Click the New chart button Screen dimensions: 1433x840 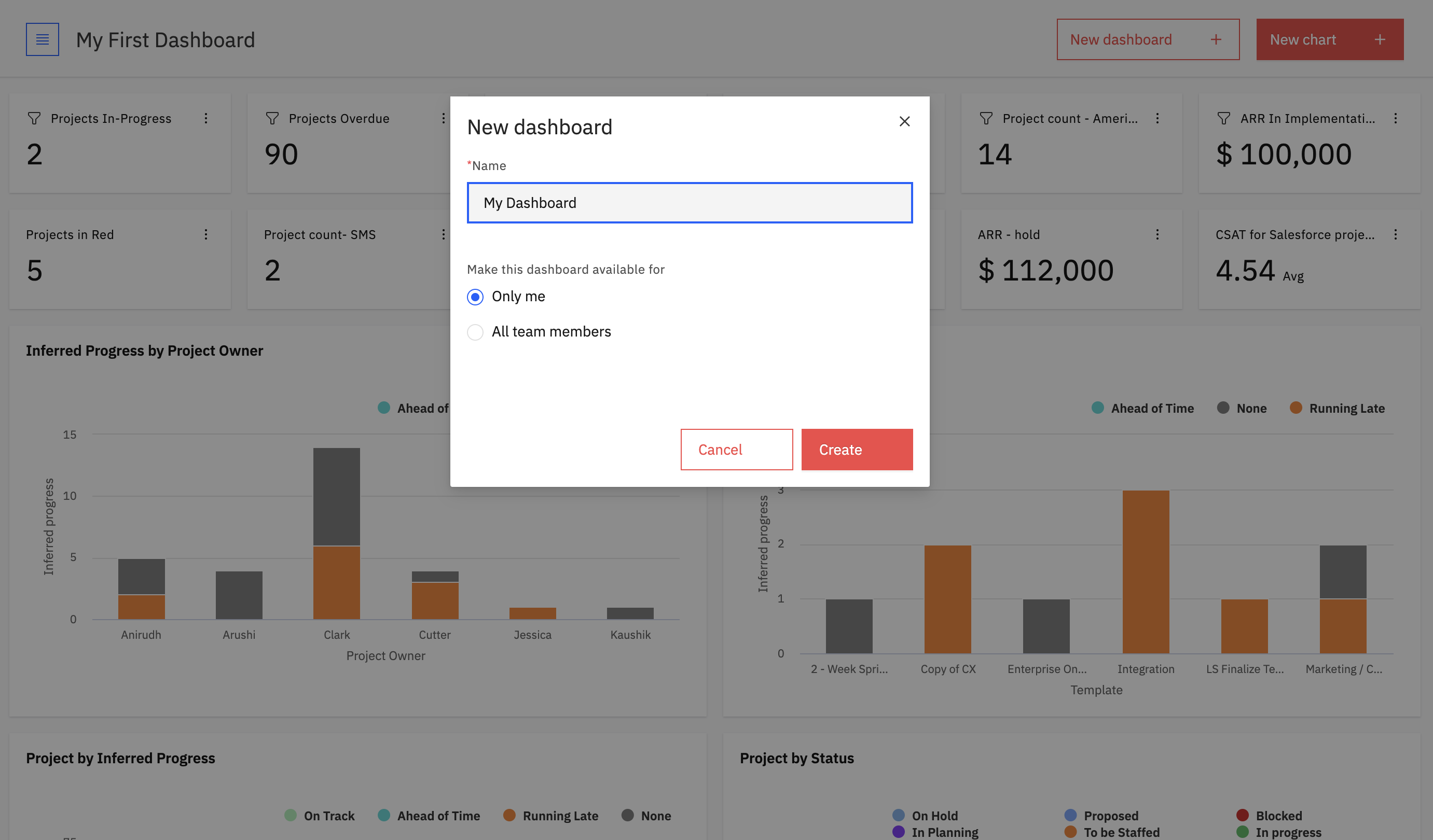[x=1330, y=39]
